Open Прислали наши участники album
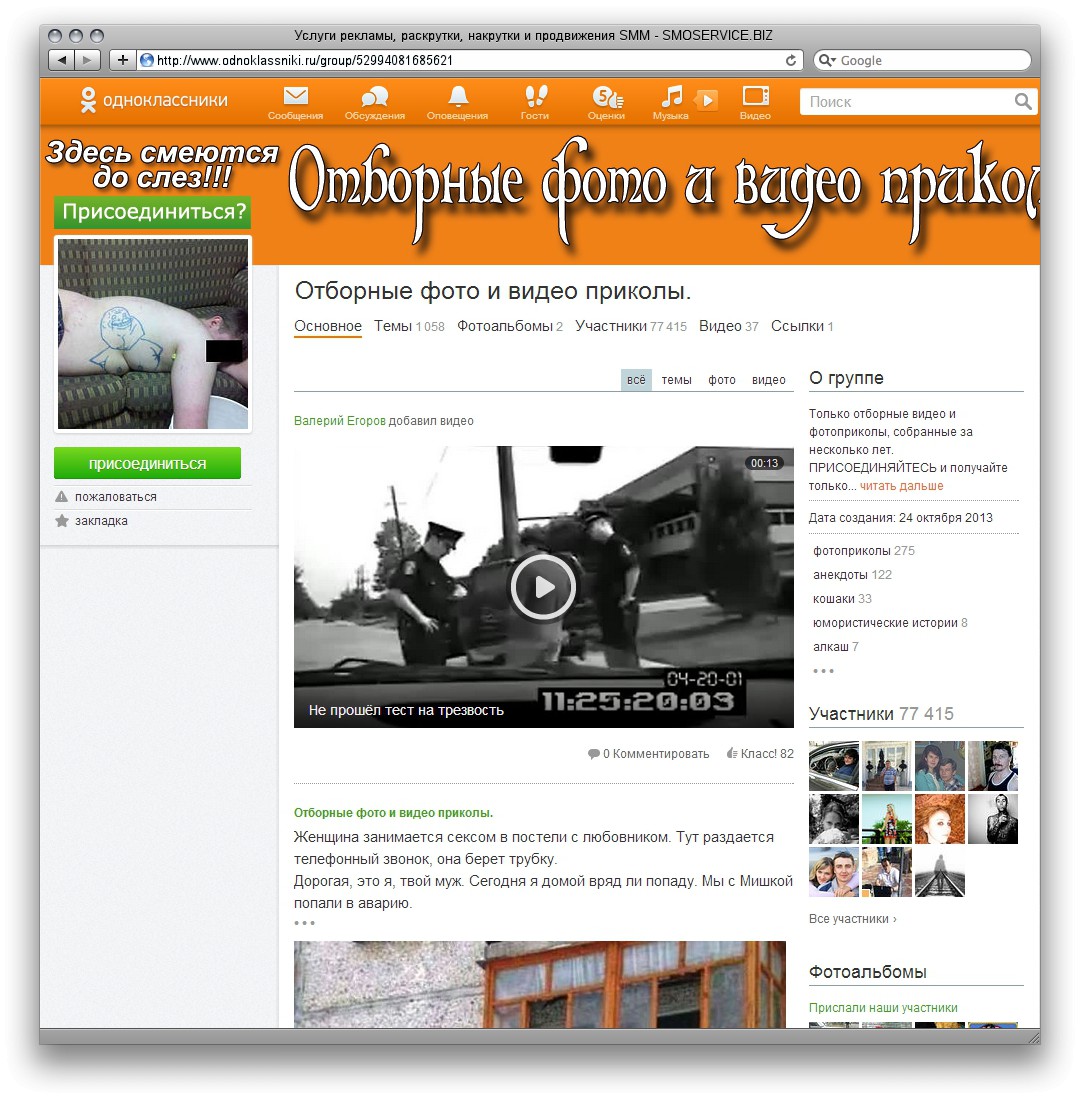The width and height of the screenshot is (1080, 1099). (x=883, y=1007)
